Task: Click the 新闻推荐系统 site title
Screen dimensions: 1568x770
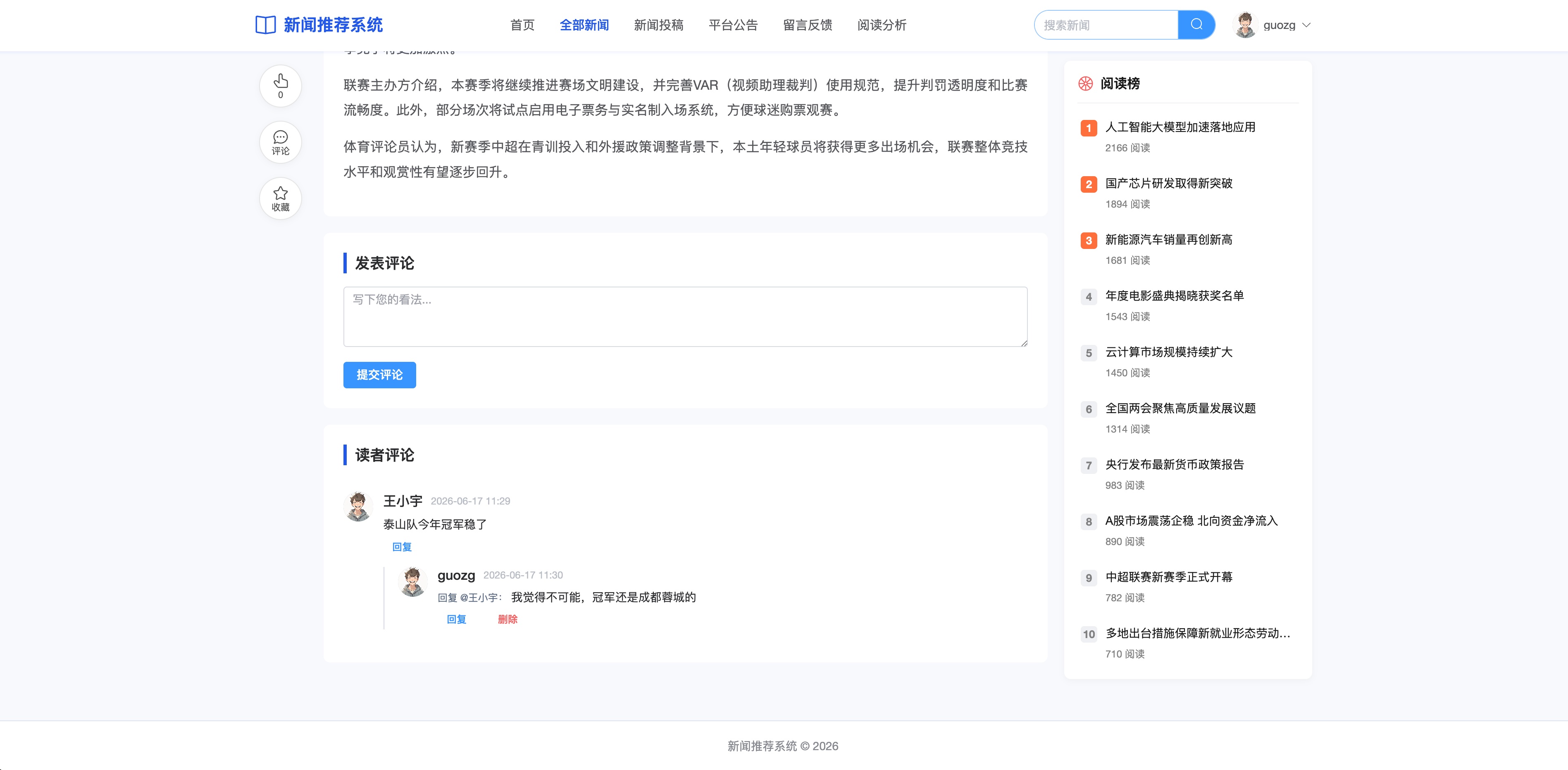Action: 333,25
